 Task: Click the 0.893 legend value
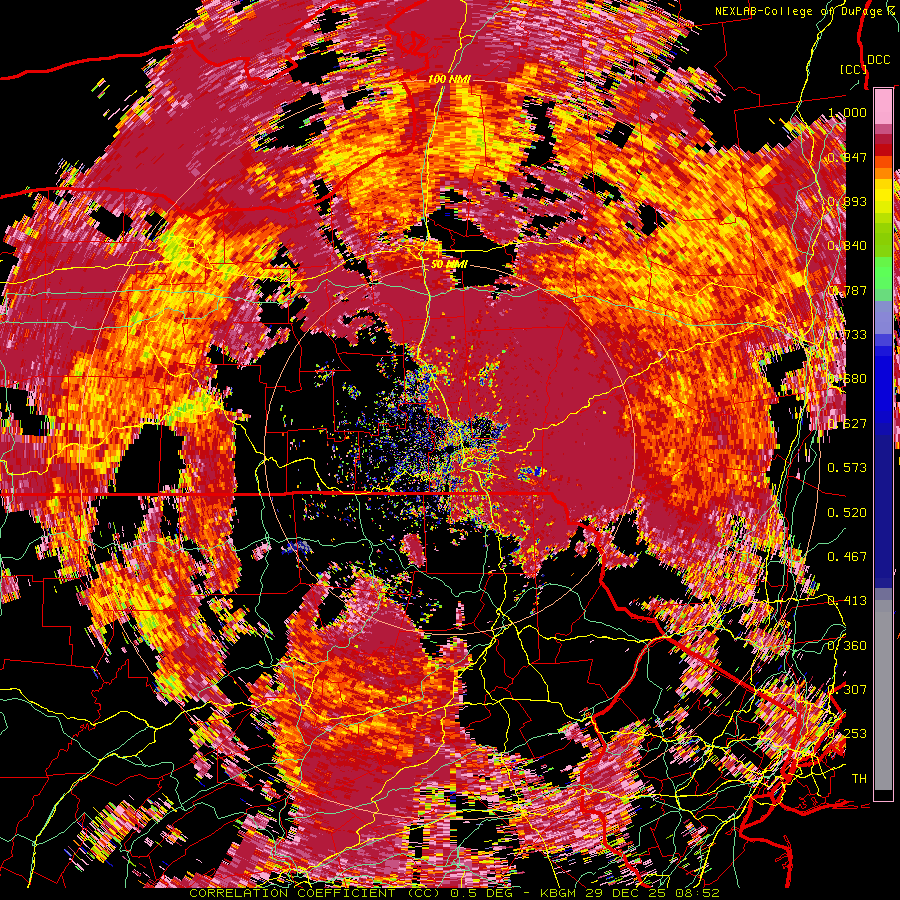pos(847,201)
